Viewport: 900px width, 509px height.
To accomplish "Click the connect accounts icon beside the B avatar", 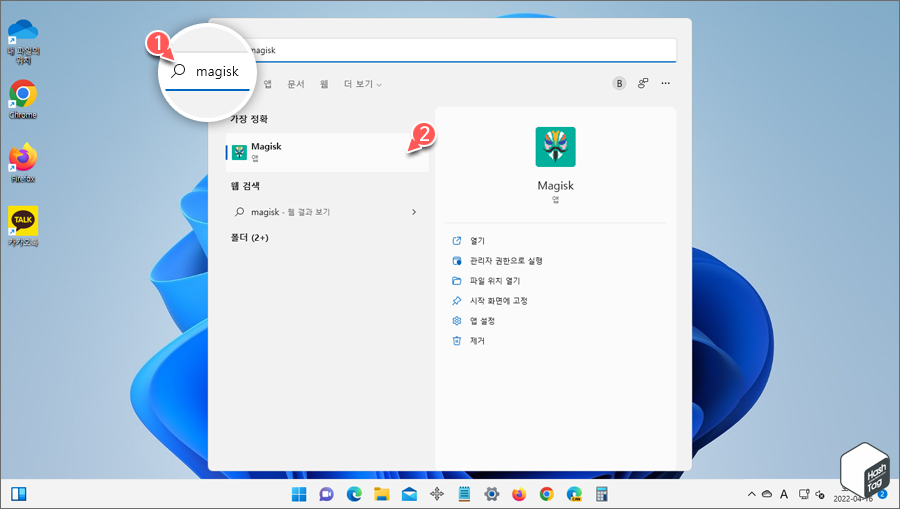I will click(642, 84).
